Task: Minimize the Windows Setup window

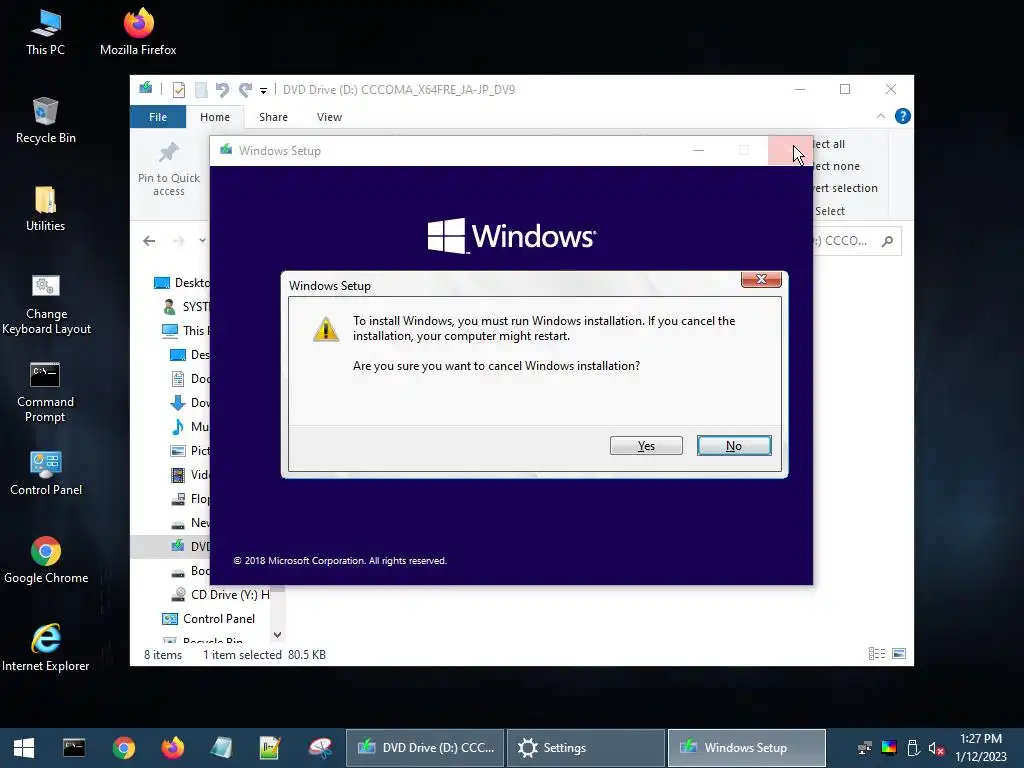Action: click(x=698, y=151)
